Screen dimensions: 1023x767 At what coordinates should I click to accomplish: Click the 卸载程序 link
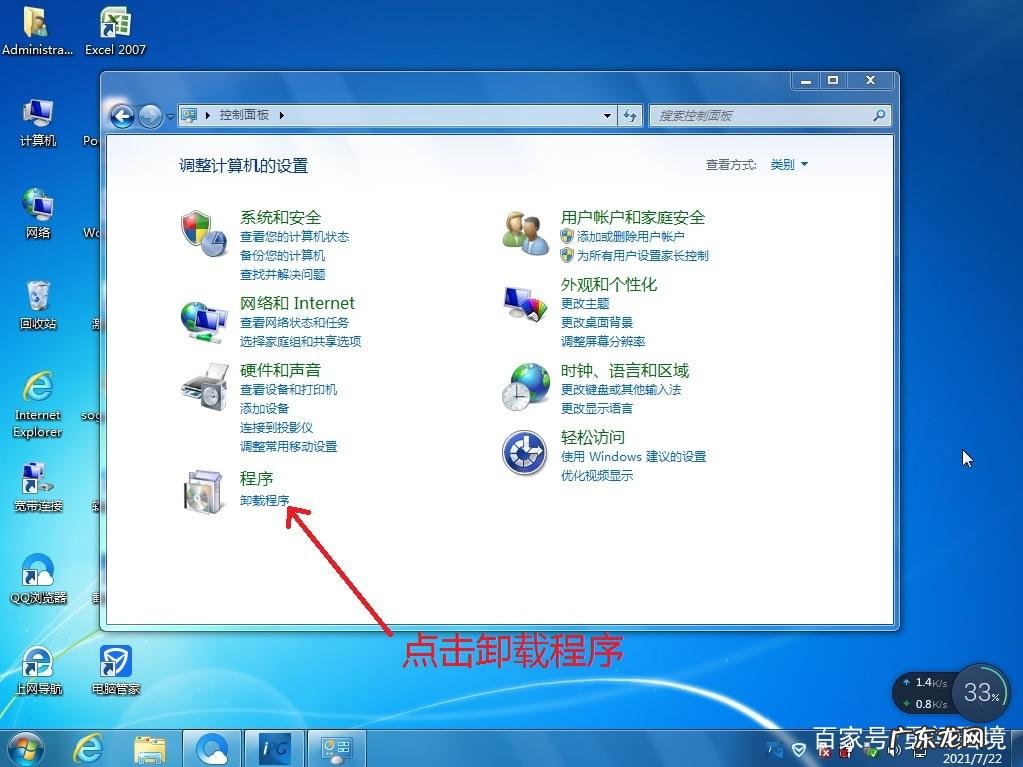click(265, 500)
